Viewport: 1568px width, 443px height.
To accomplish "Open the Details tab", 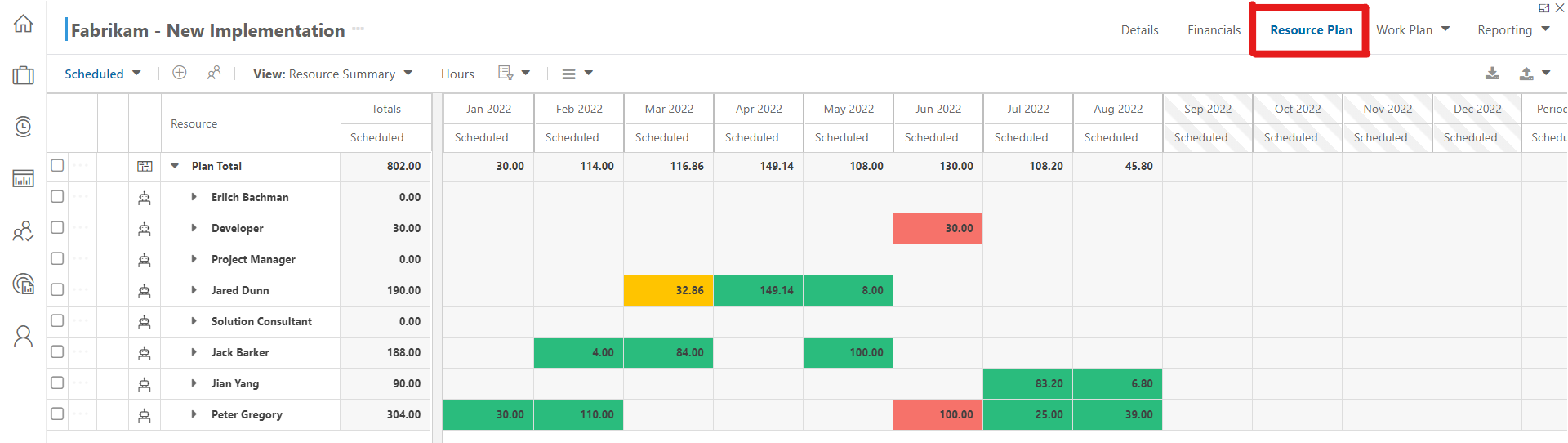I will 1139,30.
